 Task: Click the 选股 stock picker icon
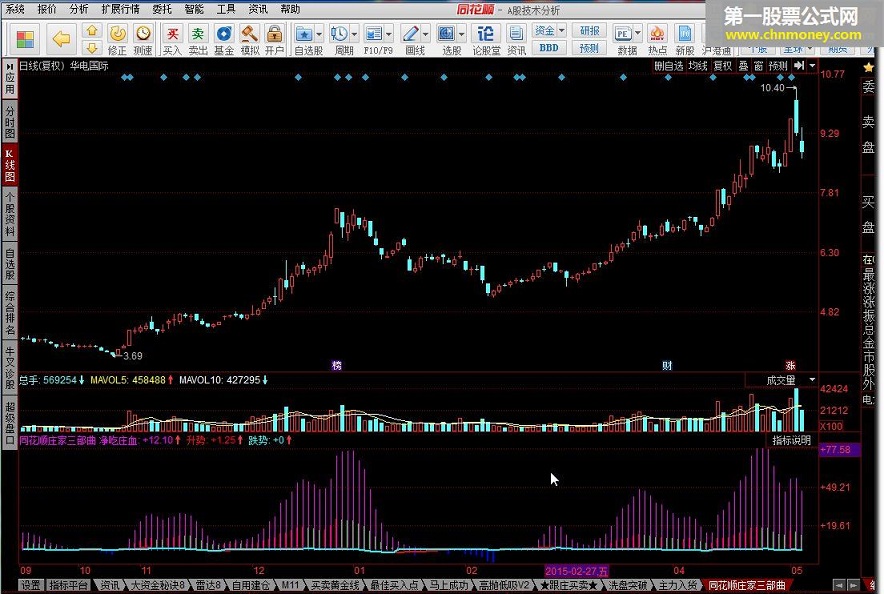pos(447,34)
